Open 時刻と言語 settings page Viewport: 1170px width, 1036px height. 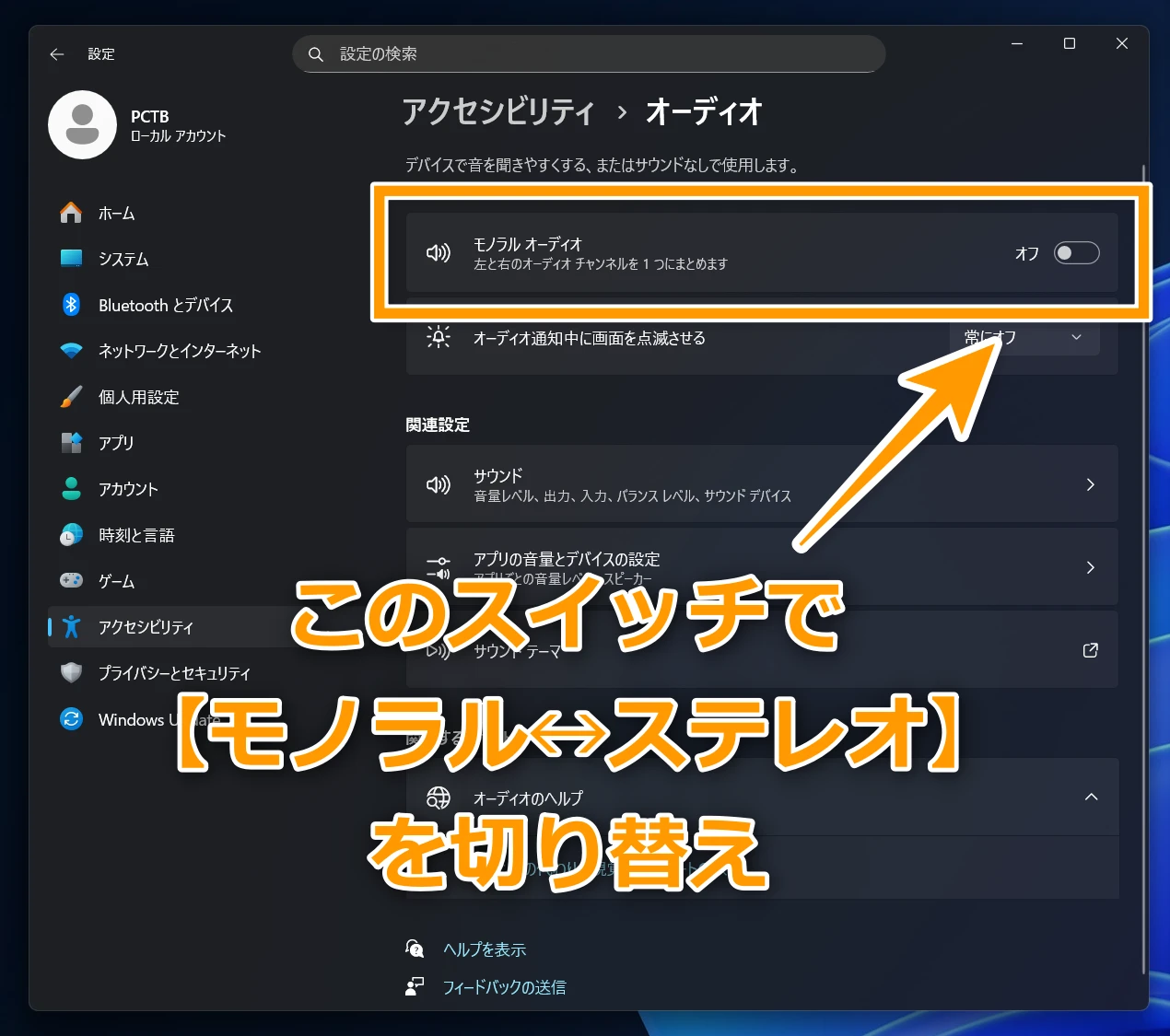coord(136,535)
